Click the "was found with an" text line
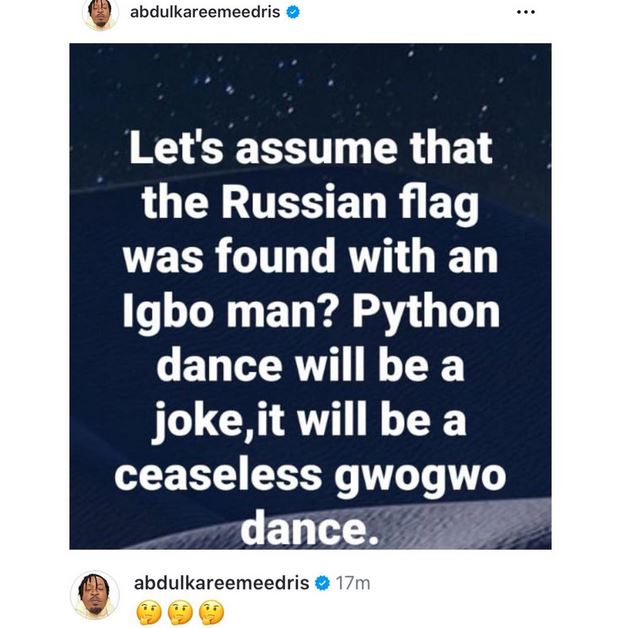 pyautogui.click(x=310, y=257)
